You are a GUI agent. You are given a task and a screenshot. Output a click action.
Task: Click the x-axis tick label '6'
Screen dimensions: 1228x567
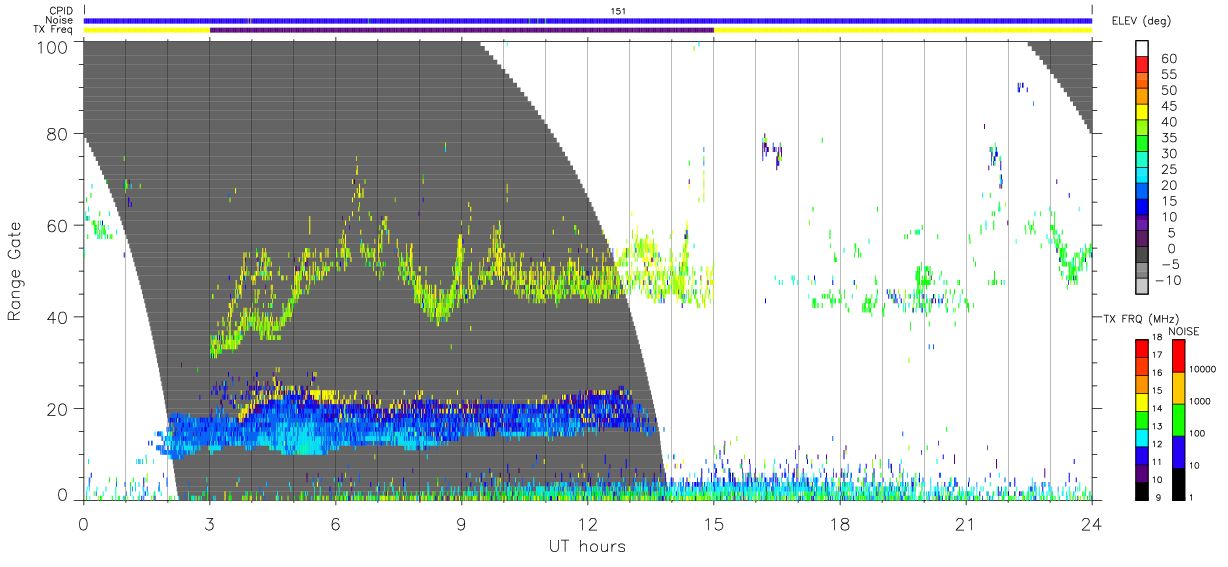click(336, 523)
